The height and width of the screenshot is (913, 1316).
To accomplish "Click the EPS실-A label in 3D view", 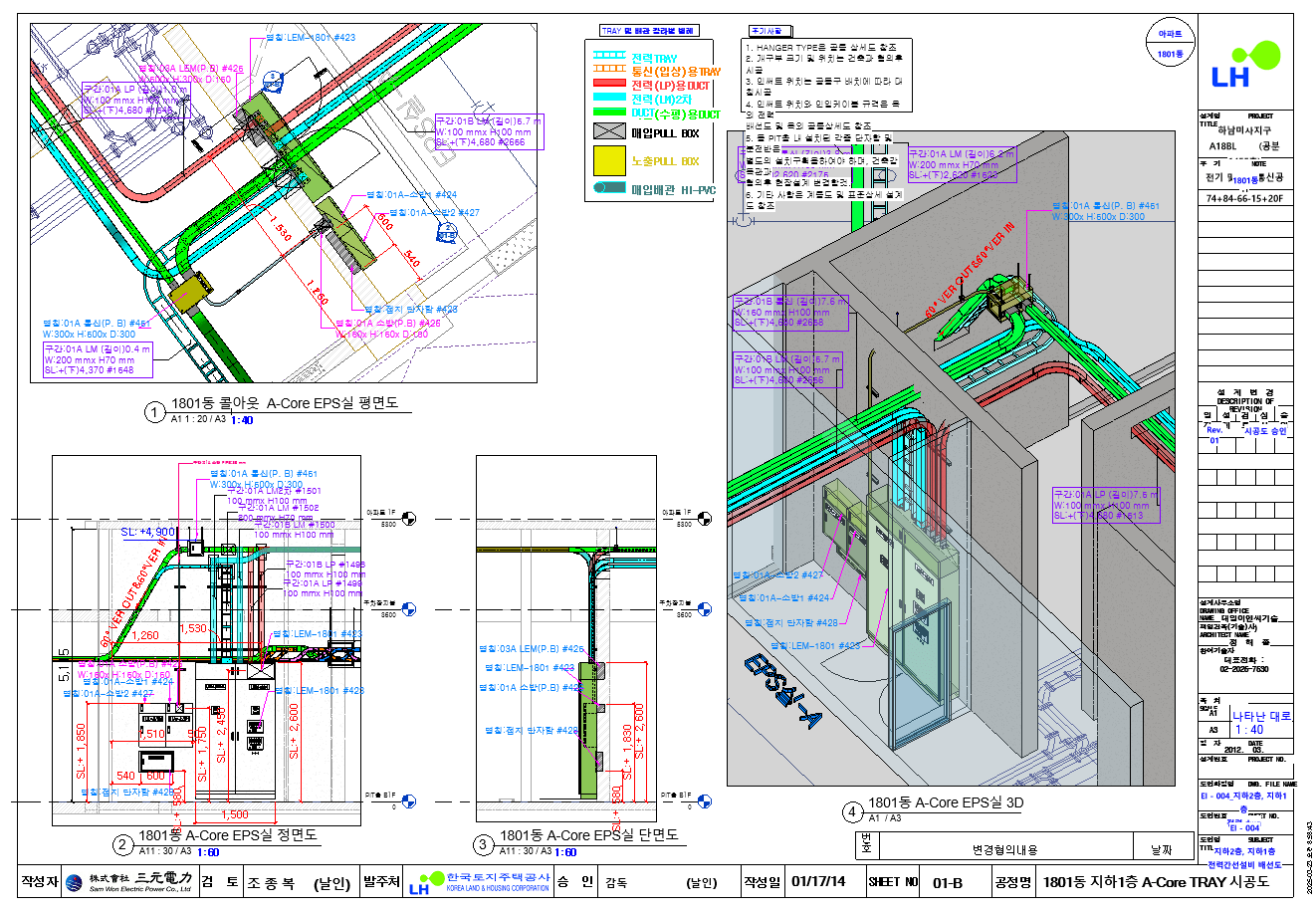I will 782,692.
